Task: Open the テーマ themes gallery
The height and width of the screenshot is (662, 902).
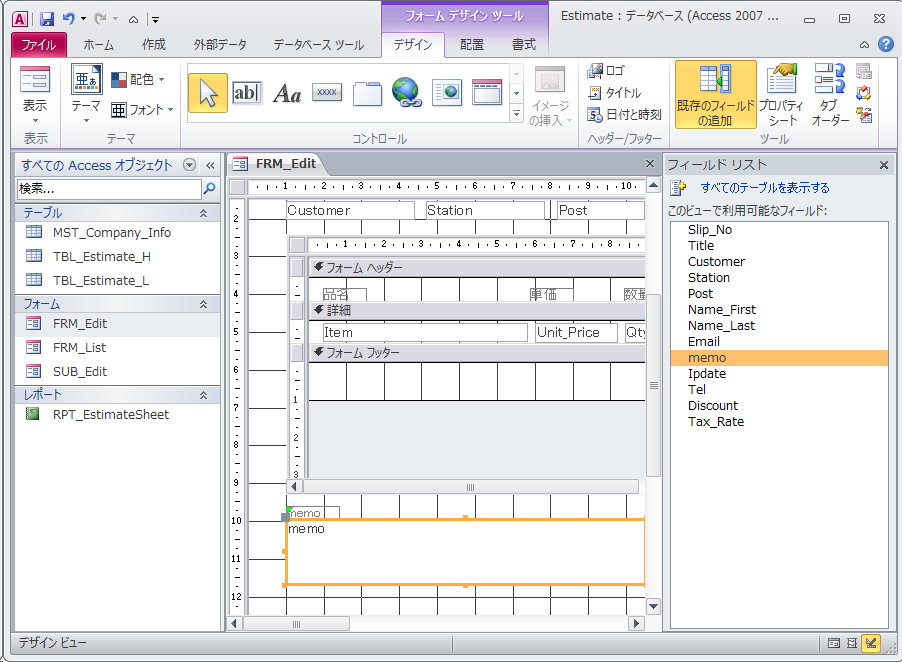Action: (x=86, y=94)
